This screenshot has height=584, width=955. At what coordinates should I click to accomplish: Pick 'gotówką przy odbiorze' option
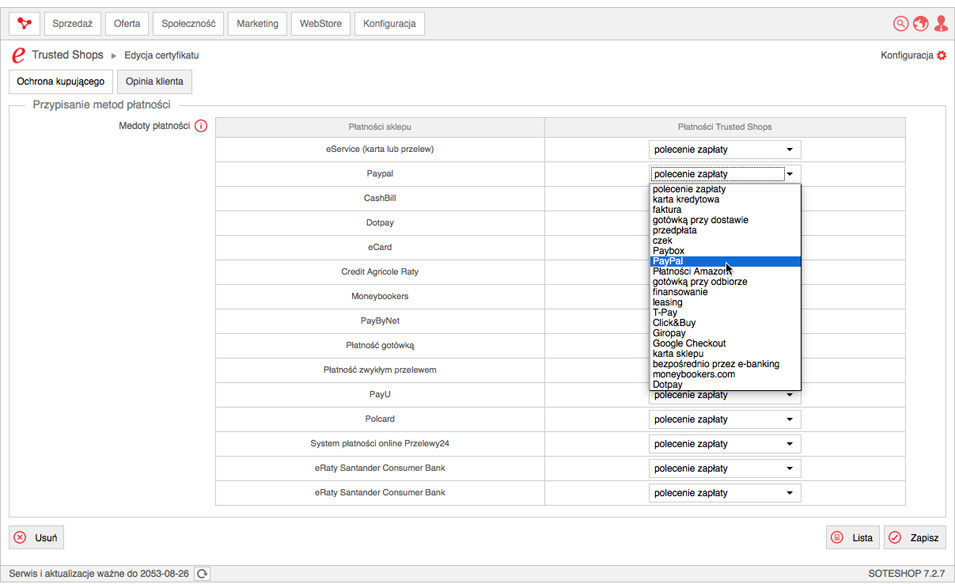pos(725,282)
